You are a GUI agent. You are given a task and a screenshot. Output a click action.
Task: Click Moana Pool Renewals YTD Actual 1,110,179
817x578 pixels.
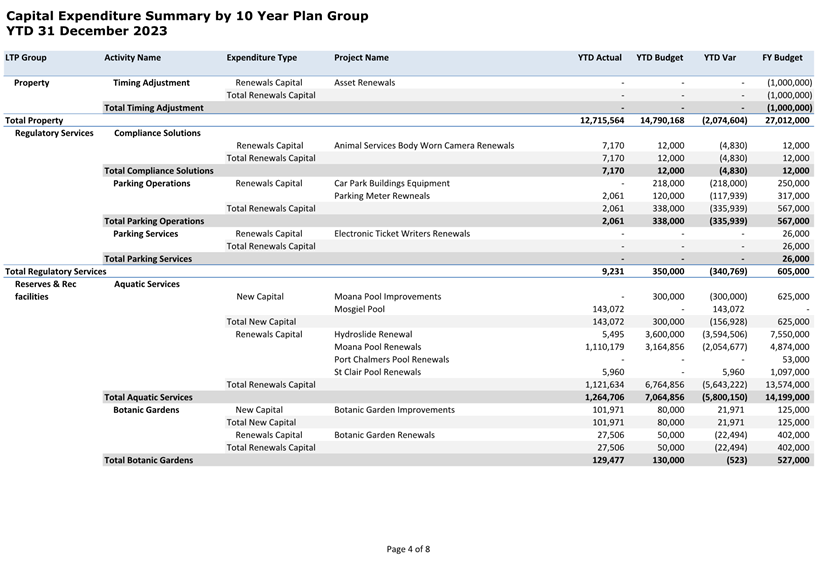(604, 347)
